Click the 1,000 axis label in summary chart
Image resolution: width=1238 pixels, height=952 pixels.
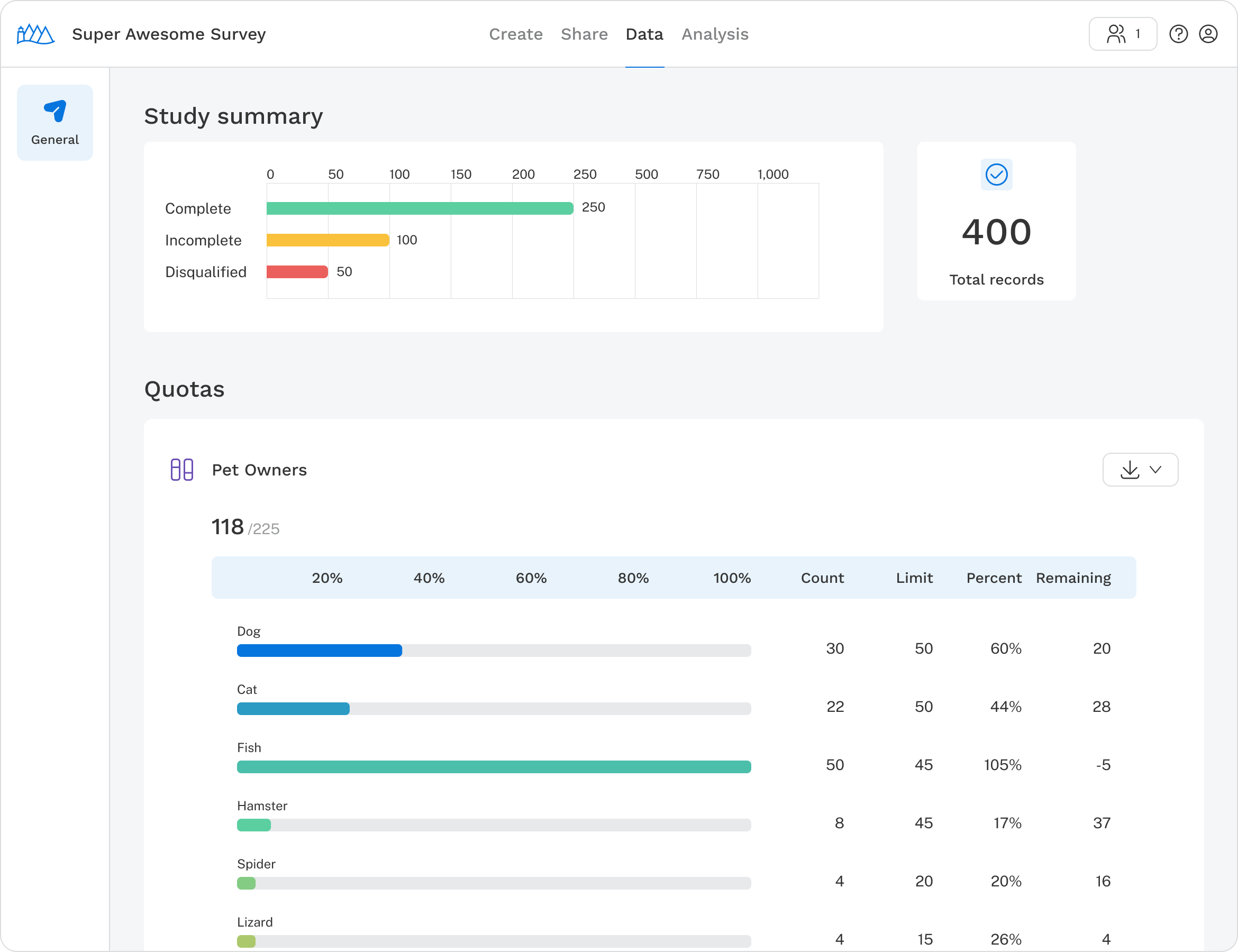(772, 175)
